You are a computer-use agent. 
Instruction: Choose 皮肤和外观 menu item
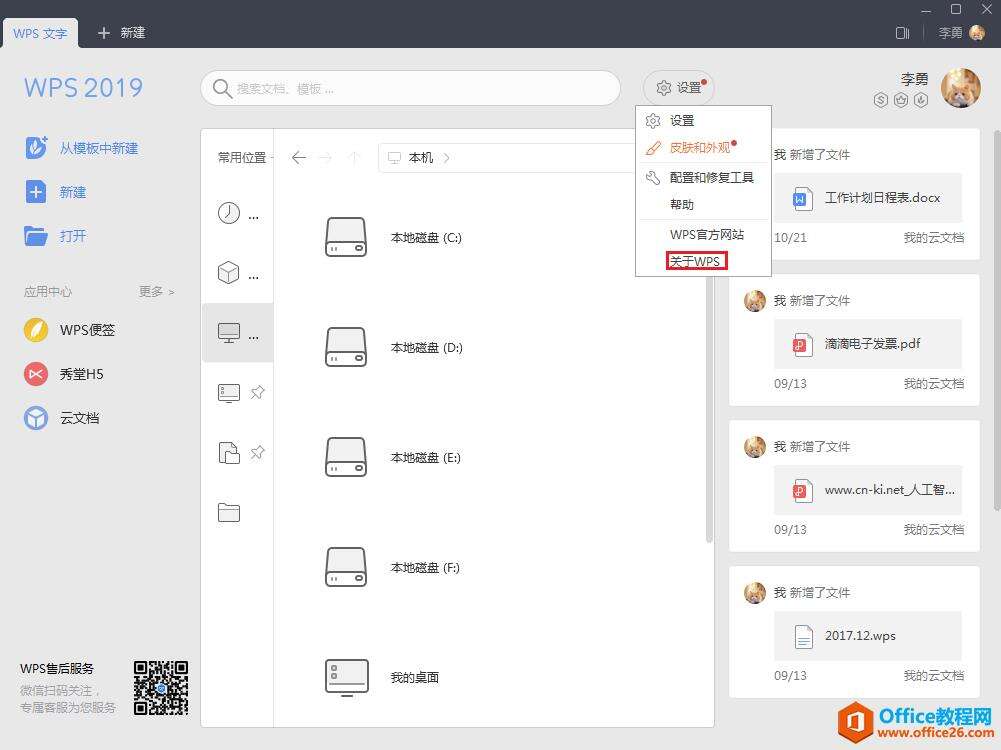[x=703, y=147]
